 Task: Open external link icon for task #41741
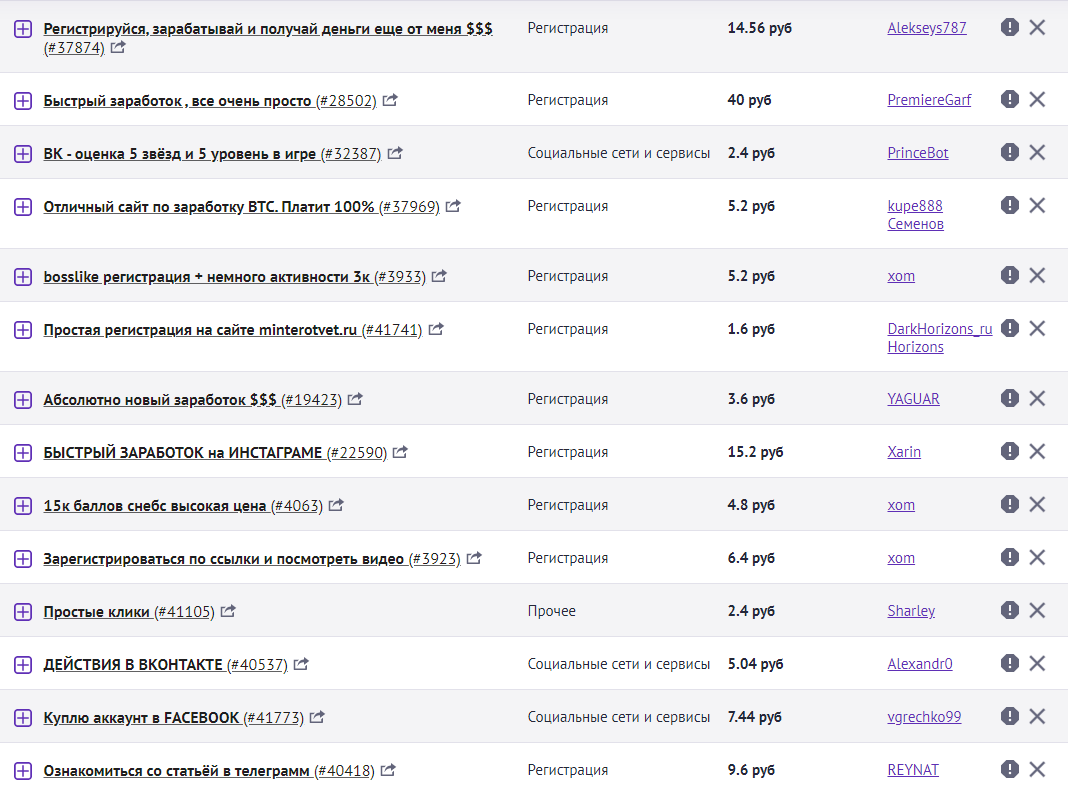[436, 329]
